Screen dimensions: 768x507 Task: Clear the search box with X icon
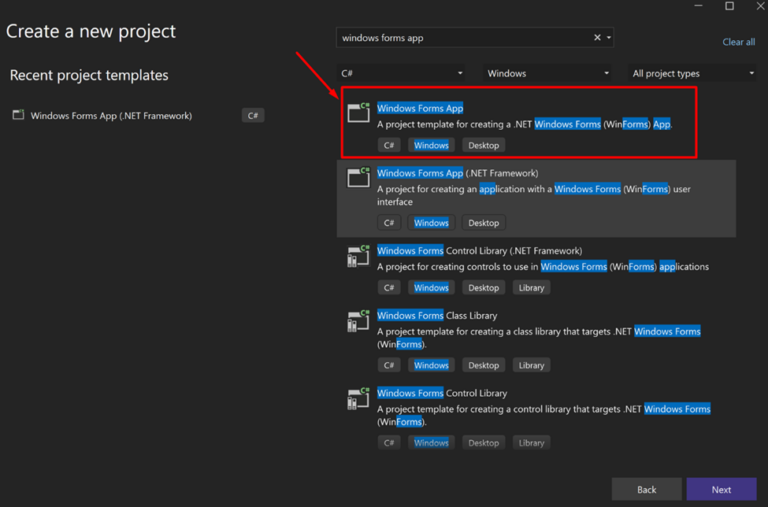(x=598, y=38)
